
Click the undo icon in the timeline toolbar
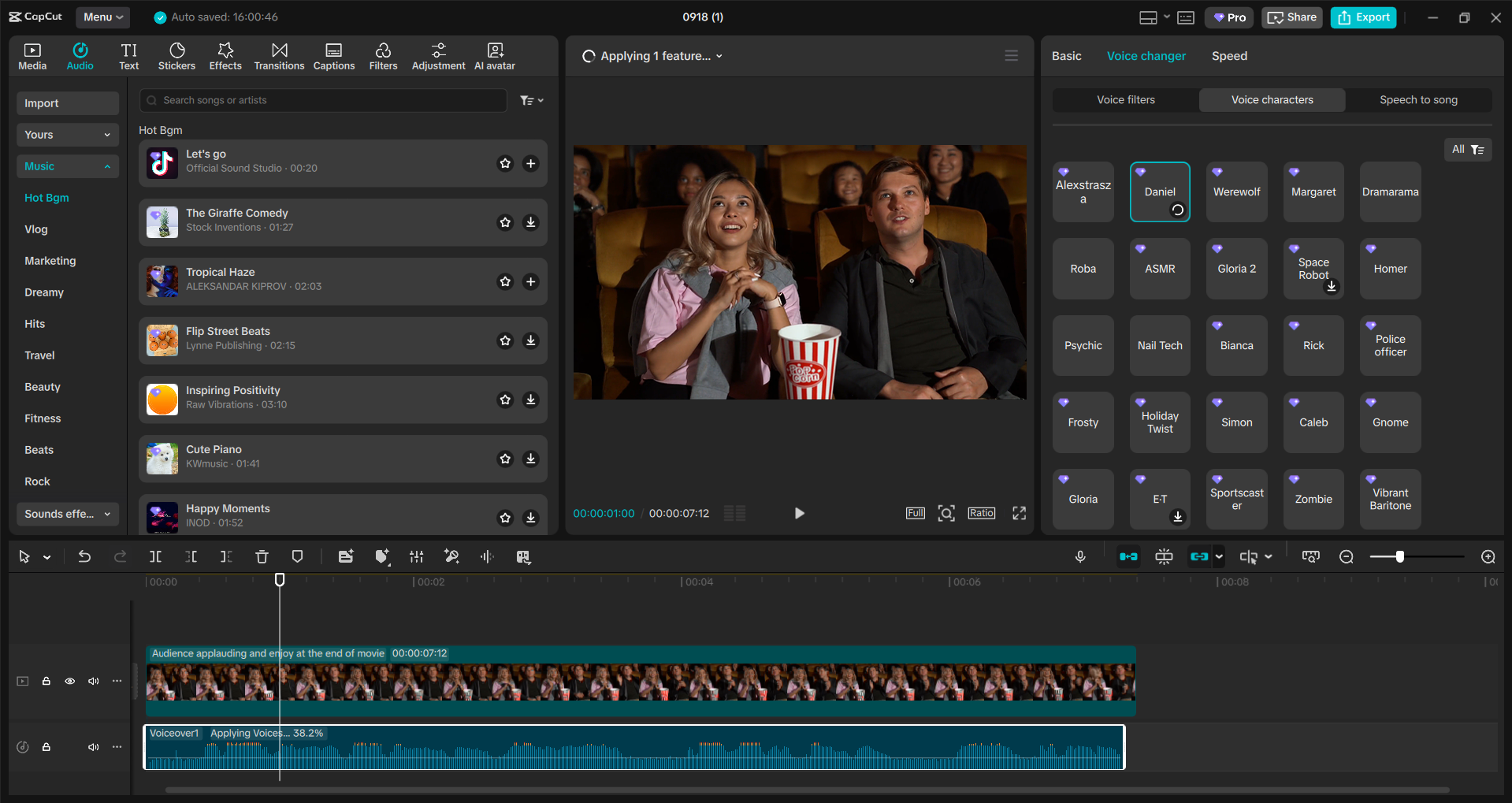(x=84, y=556)
